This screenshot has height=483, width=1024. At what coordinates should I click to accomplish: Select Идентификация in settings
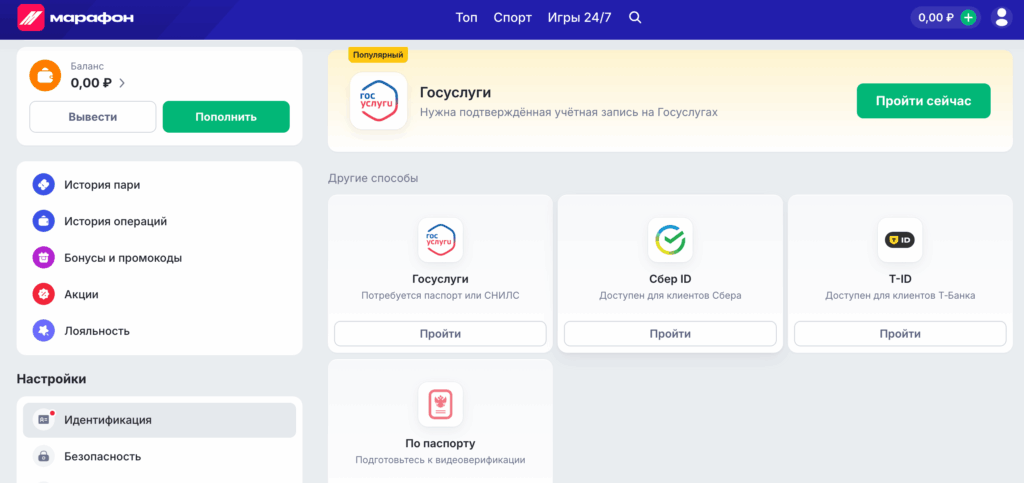click(x=159, y=420)
